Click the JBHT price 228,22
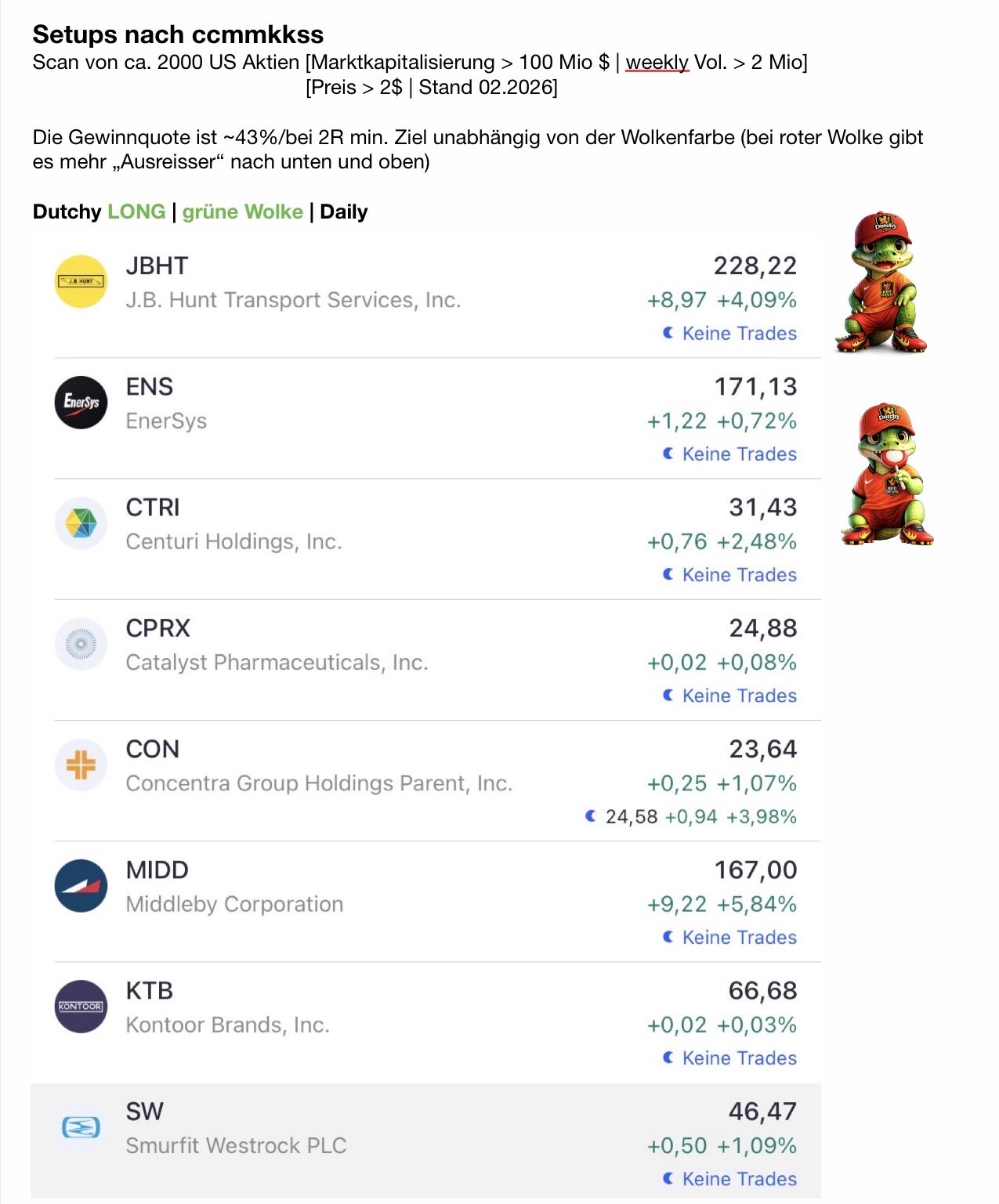Viewport: 999px width, 1204px height. [755, 266]
